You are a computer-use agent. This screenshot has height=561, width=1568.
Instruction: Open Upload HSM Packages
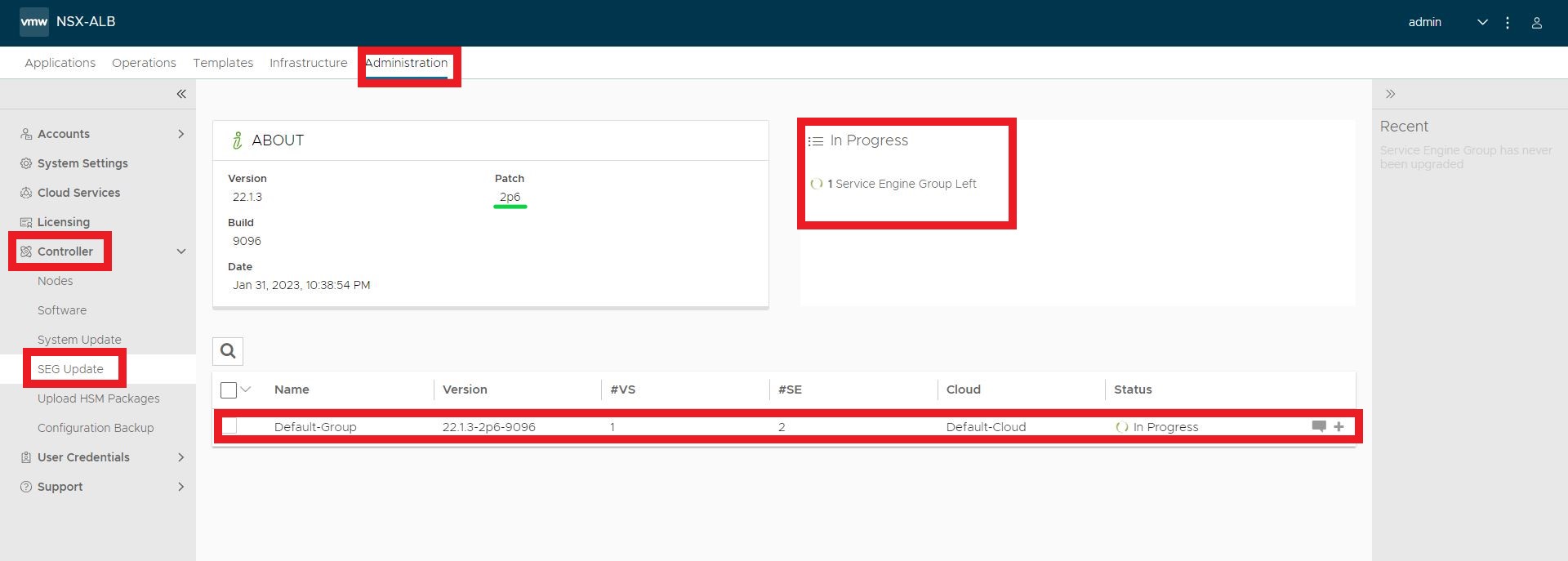click(x=99, y=398)
